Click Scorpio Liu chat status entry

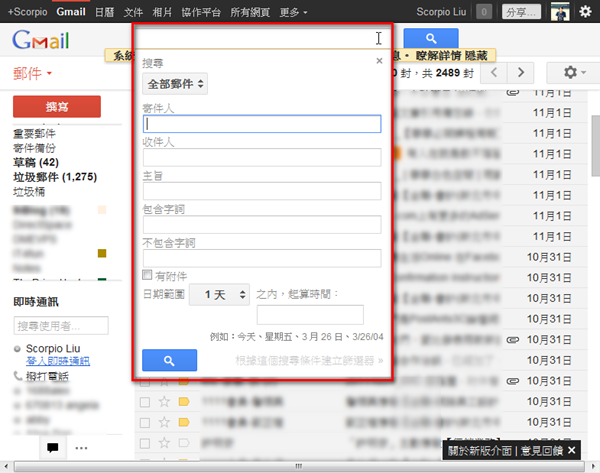(53, 349)
